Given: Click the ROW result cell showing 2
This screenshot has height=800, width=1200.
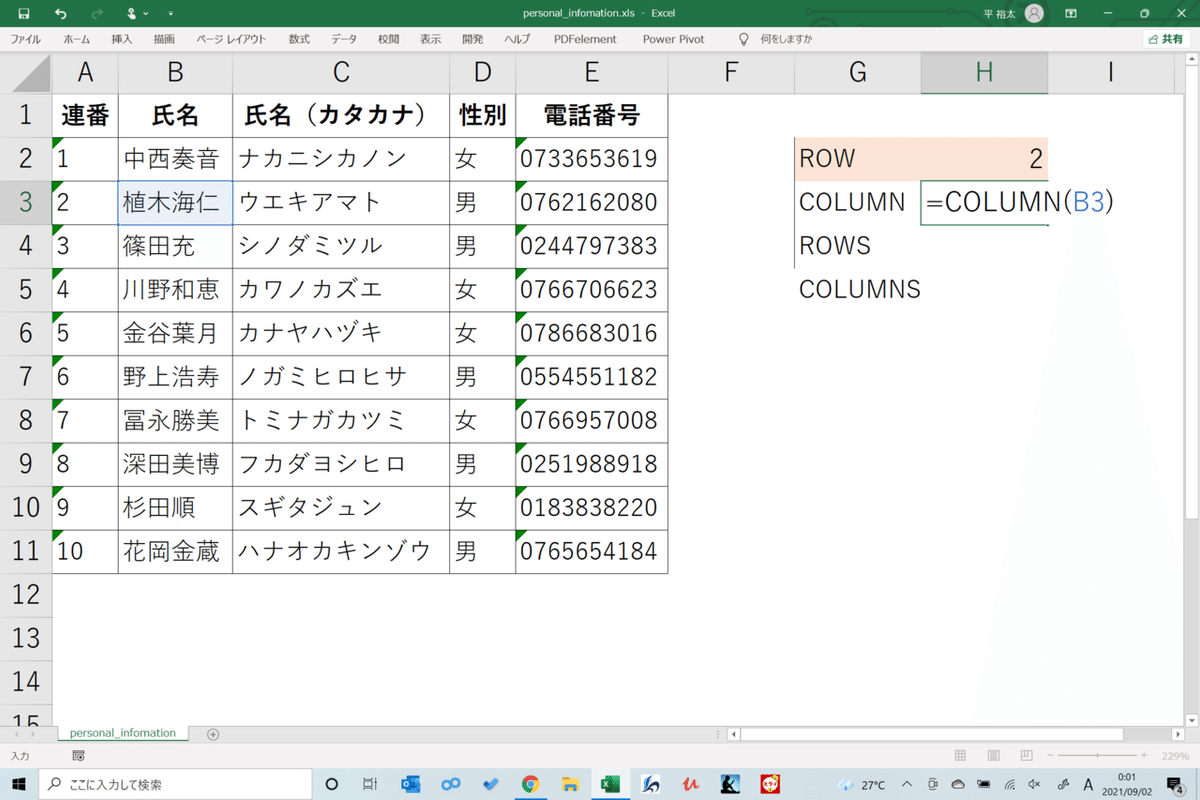Looking at the screenshot, I should pyautogui.click(x=984, y=158).
